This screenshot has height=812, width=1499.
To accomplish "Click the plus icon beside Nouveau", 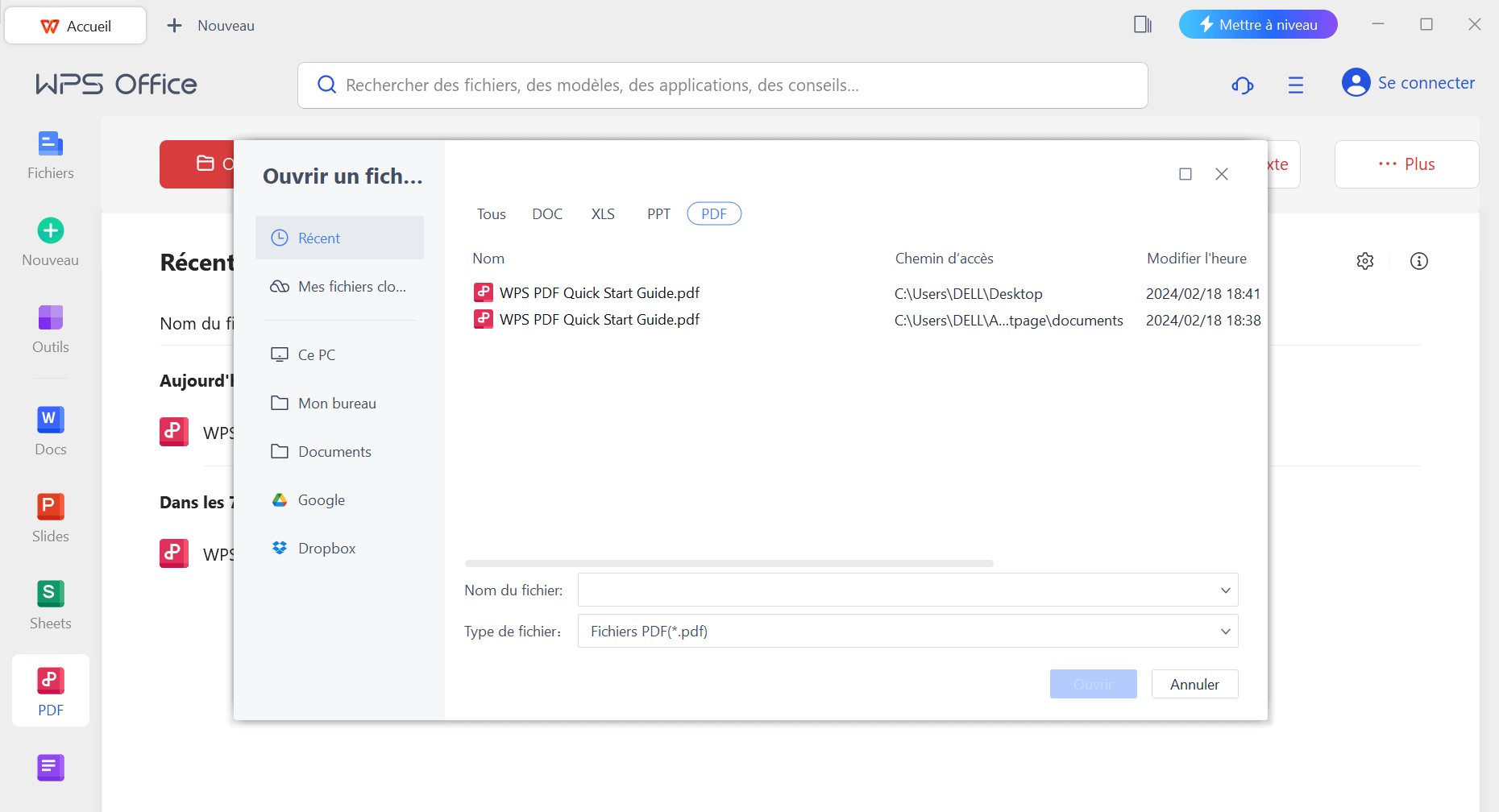I will click(x=174, y=26).
